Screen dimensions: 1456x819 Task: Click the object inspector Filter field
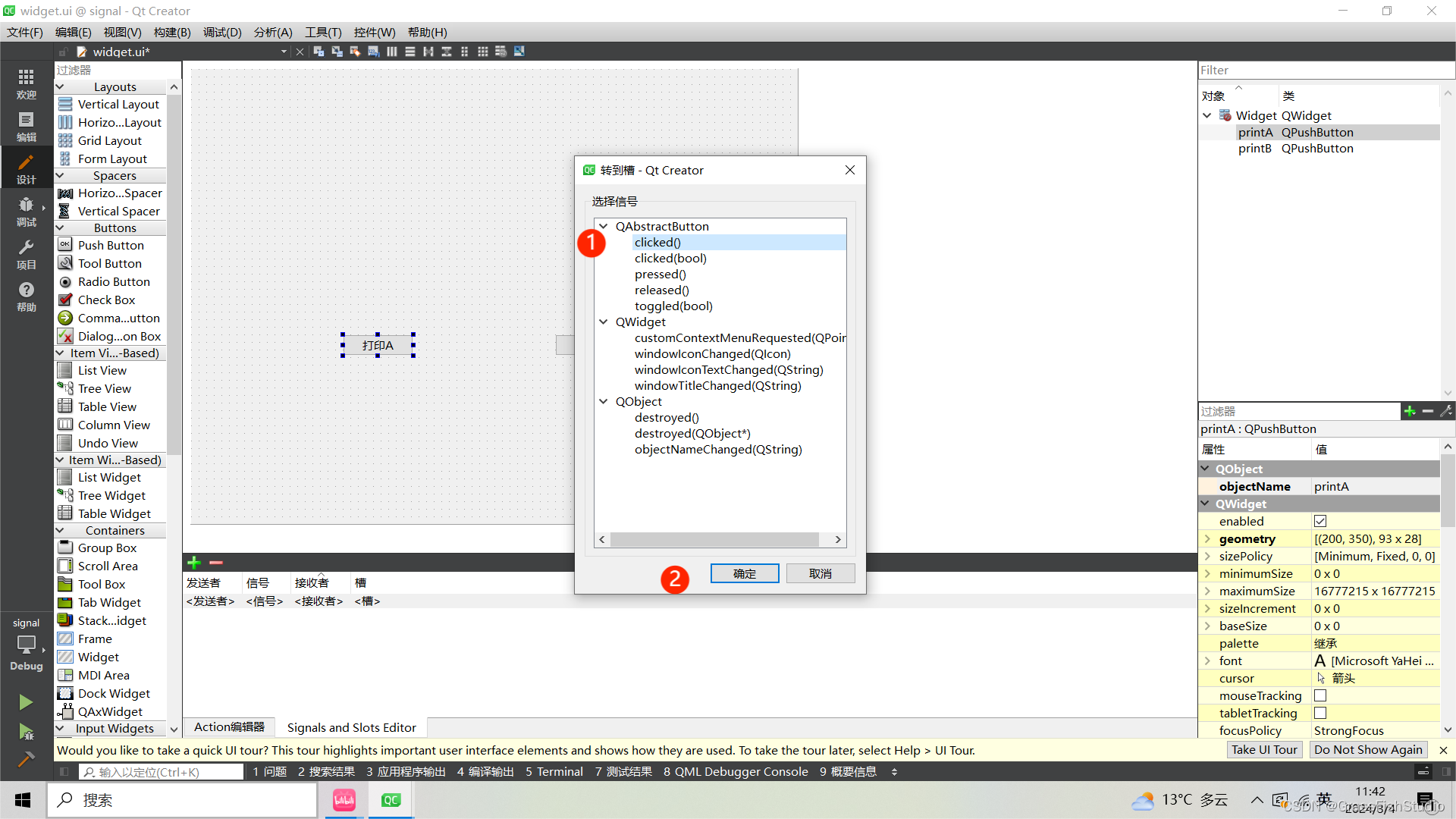[1326, 70]
